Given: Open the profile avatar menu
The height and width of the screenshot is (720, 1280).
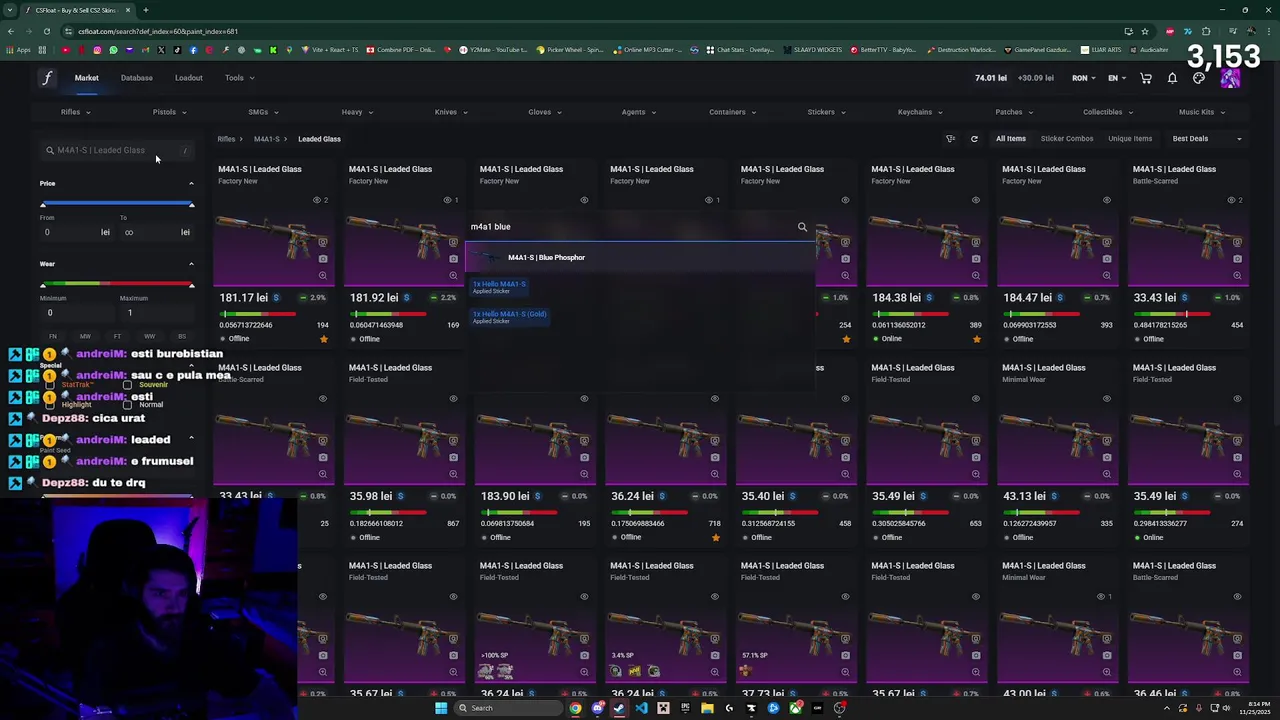Looking at the screenshot, I should point(1230,78).
